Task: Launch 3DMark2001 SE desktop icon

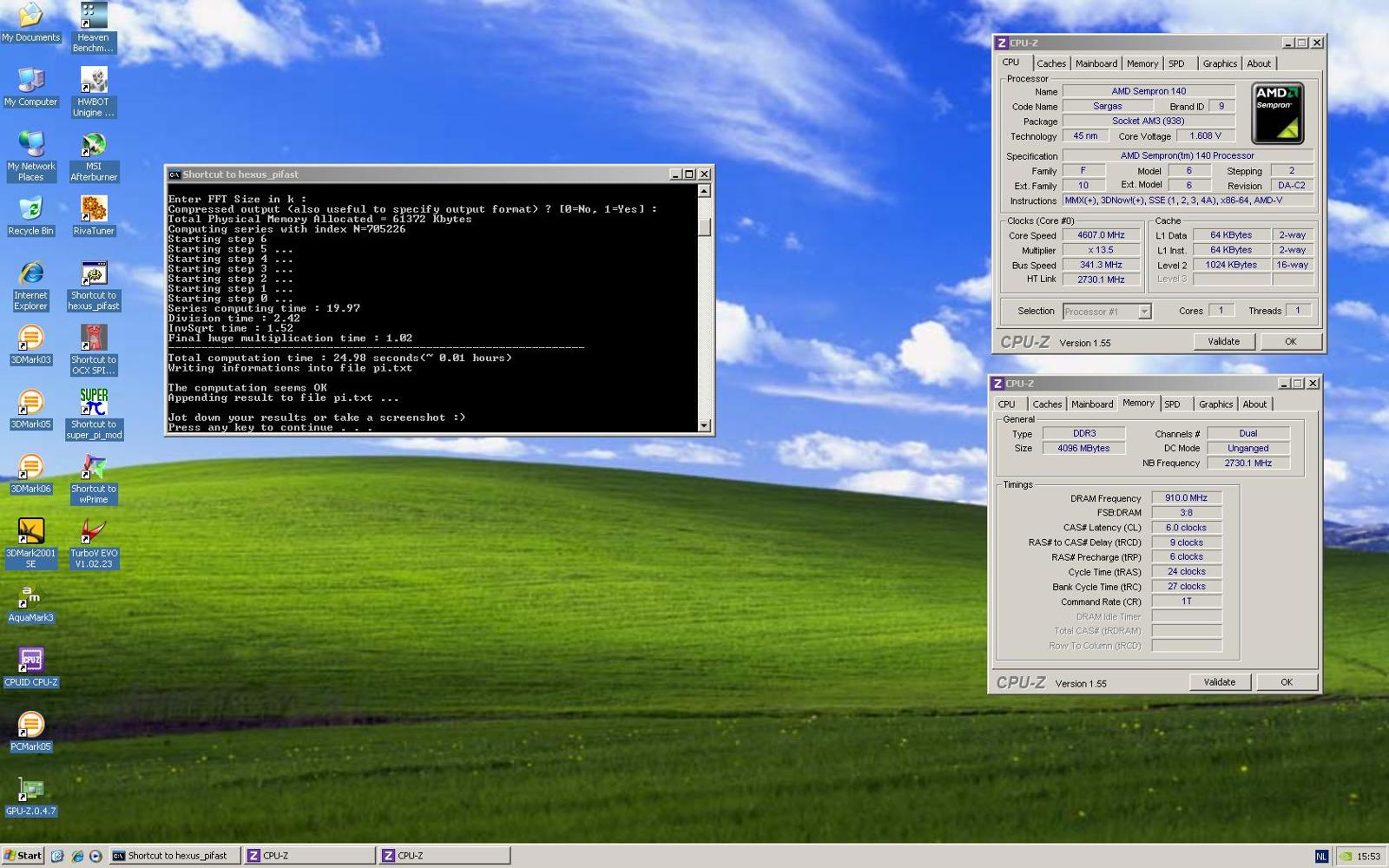Action: point(30,543)
